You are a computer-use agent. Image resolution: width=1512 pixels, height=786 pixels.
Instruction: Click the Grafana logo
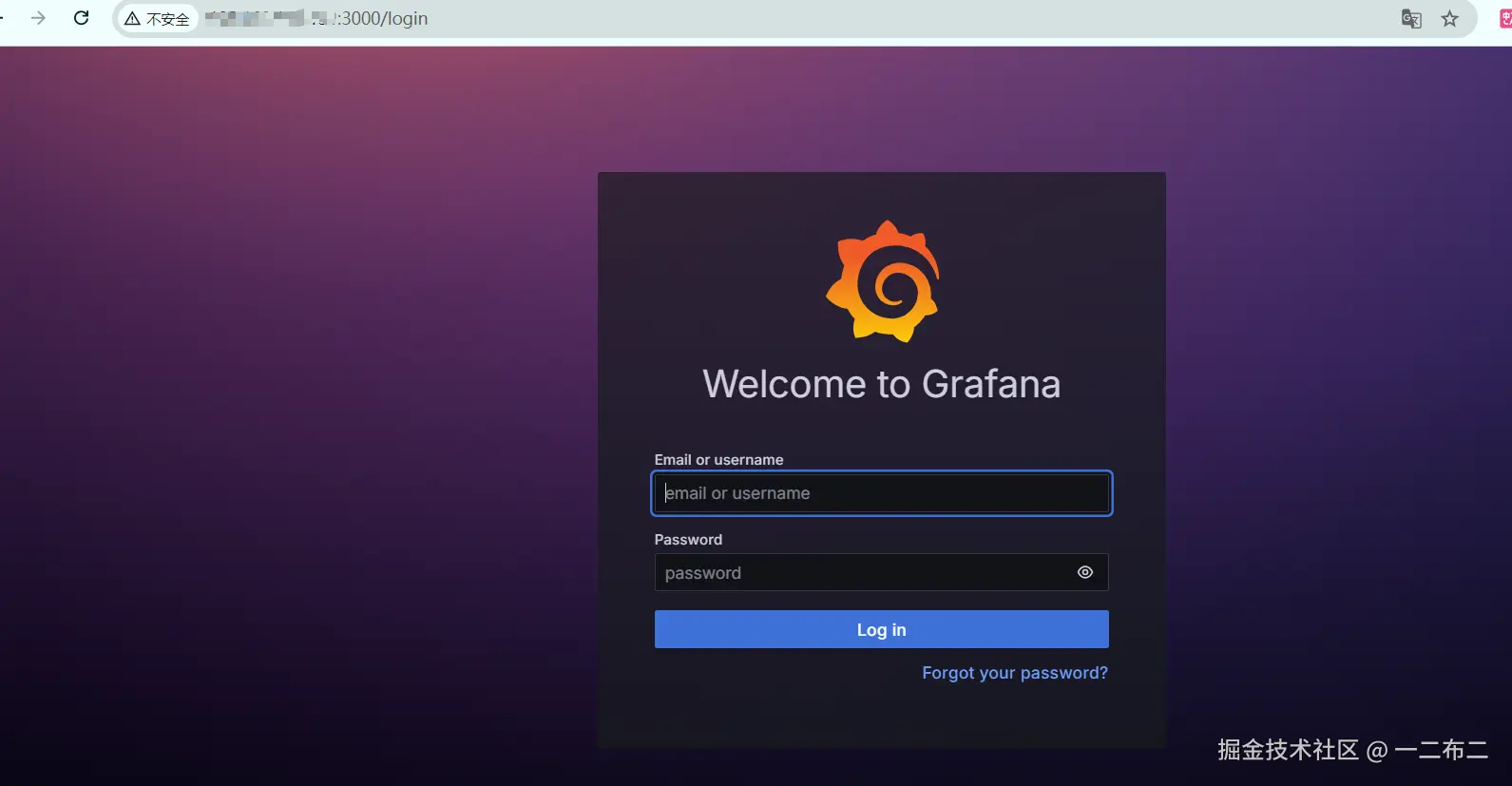[882, 281]
